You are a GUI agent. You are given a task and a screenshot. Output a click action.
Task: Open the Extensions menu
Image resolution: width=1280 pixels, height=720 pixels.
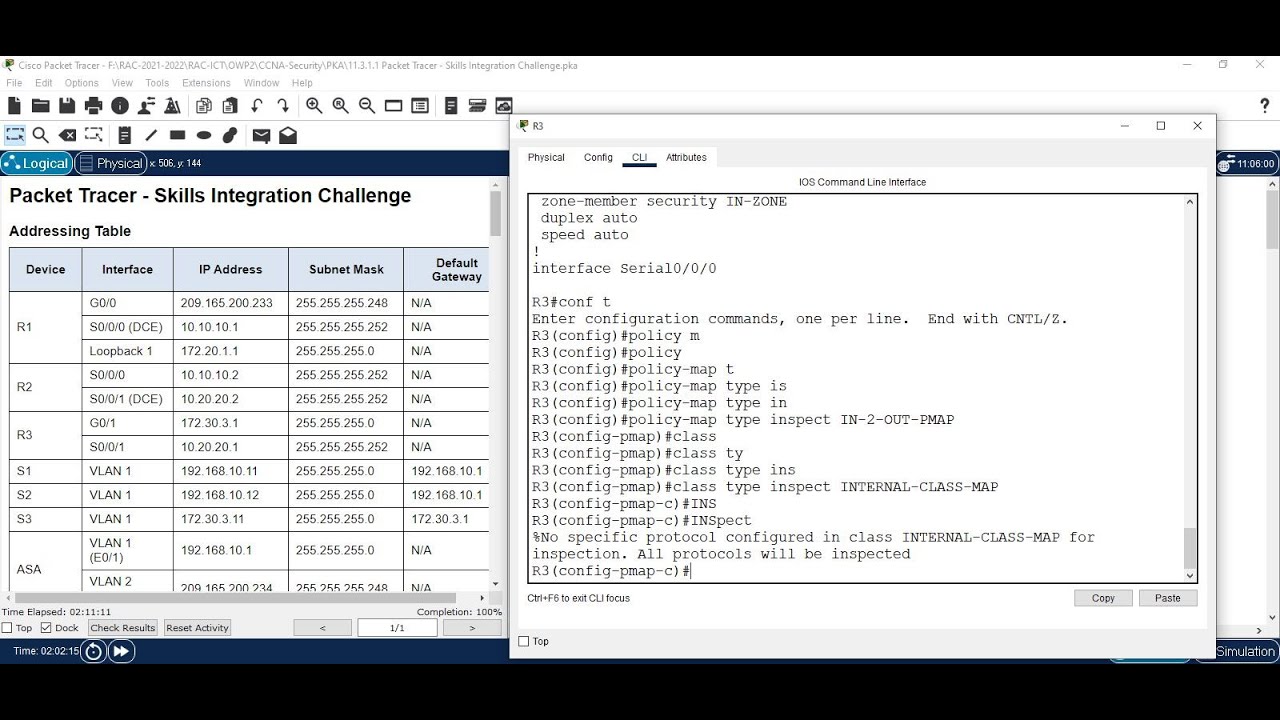206,83
